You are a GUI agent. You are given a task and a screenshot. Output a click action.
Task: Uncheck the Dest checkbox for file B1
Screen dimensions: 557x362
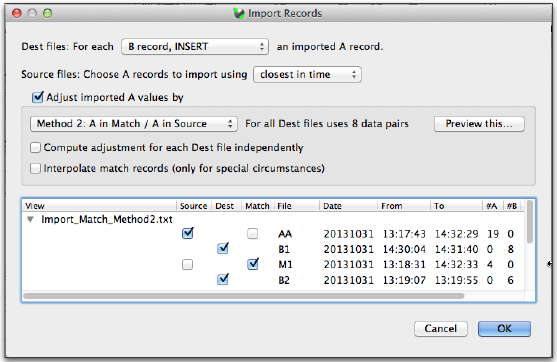tap(223, 248)
